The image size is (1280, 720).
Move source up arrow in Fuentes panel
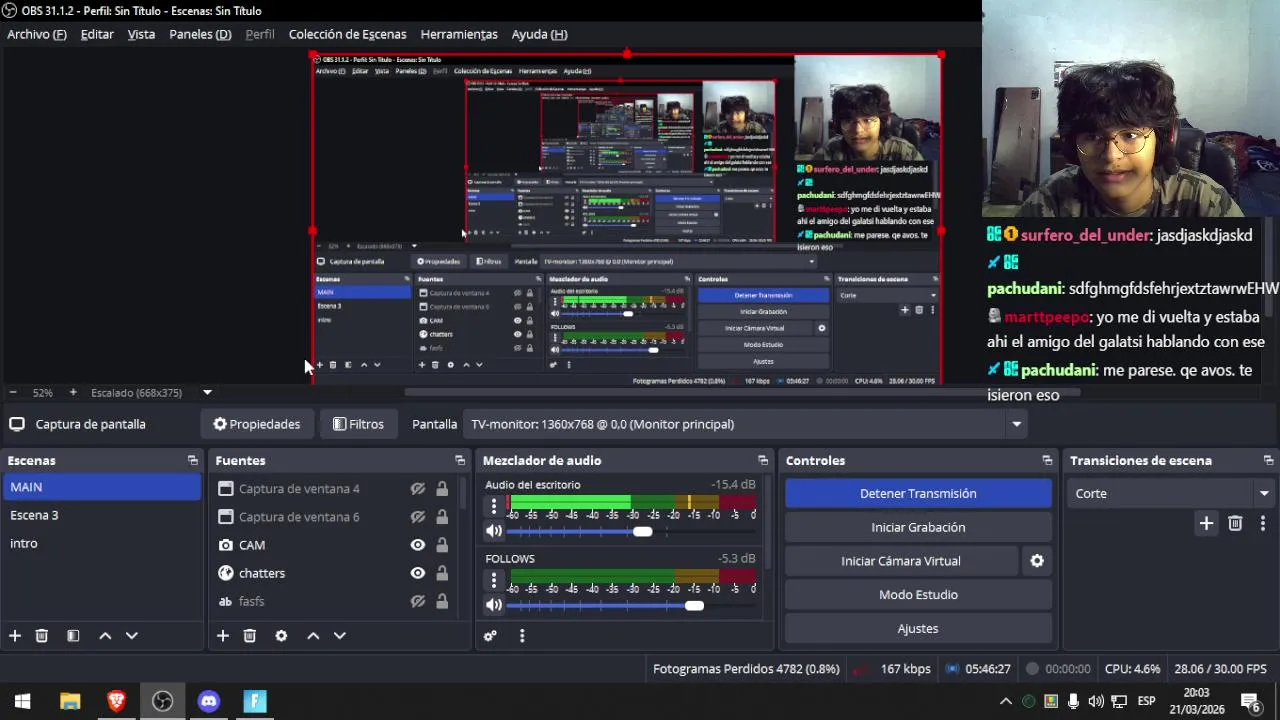click(313, 636)
